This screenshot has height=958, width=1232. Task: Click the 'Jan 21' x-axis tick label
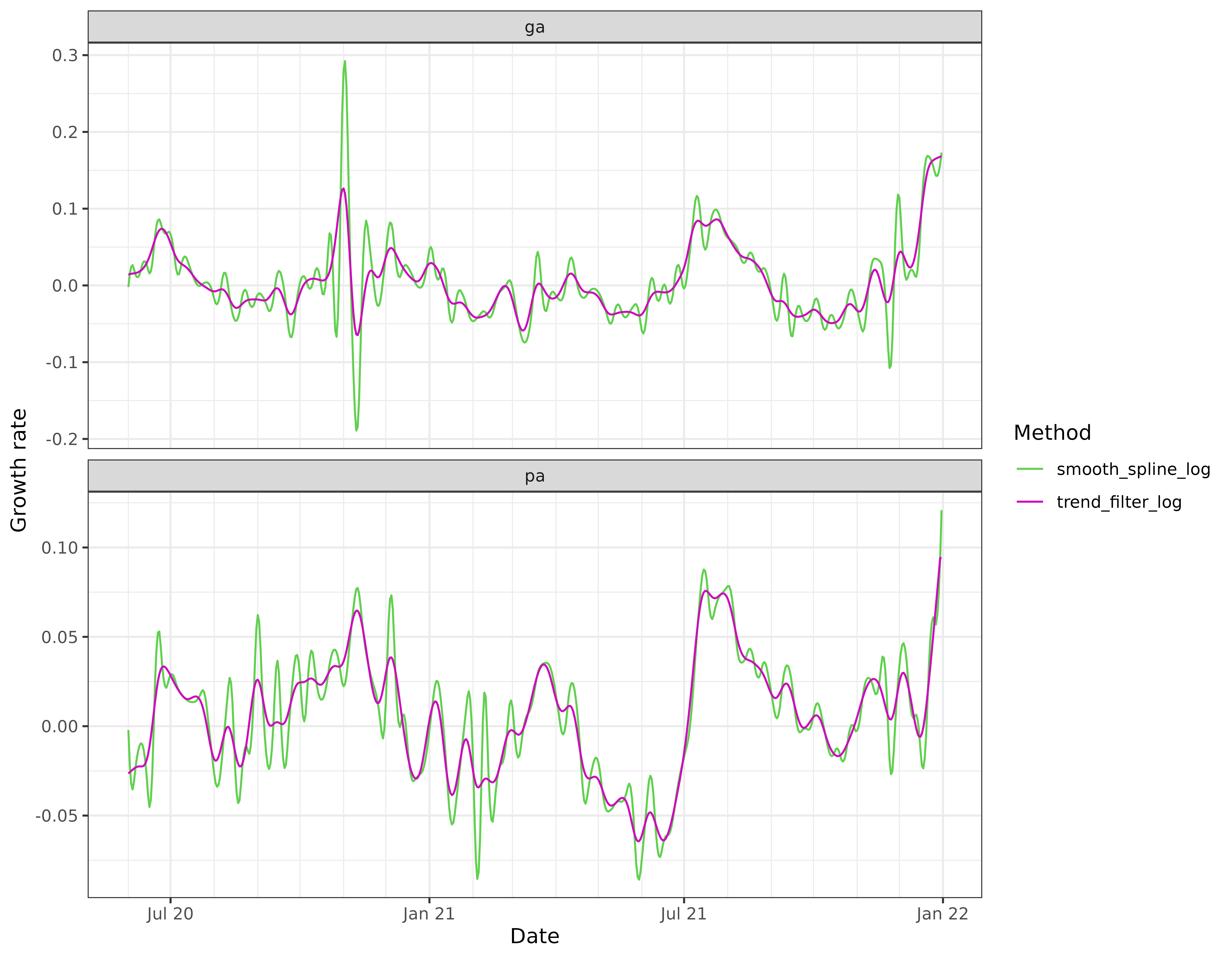tap(429, 914)
